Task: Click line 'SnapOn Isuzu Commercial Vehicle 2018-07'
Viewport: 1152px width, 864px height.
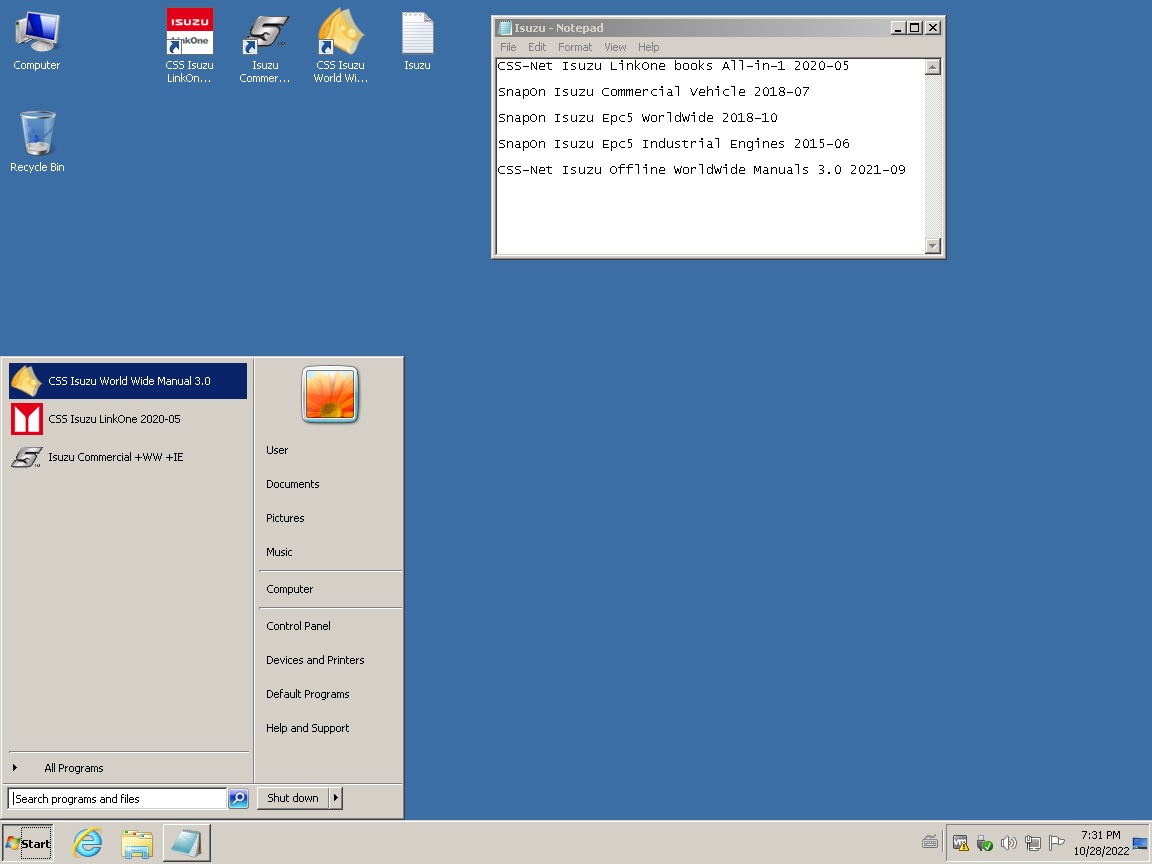Action: pyautogui.click(x=653, y=92)
